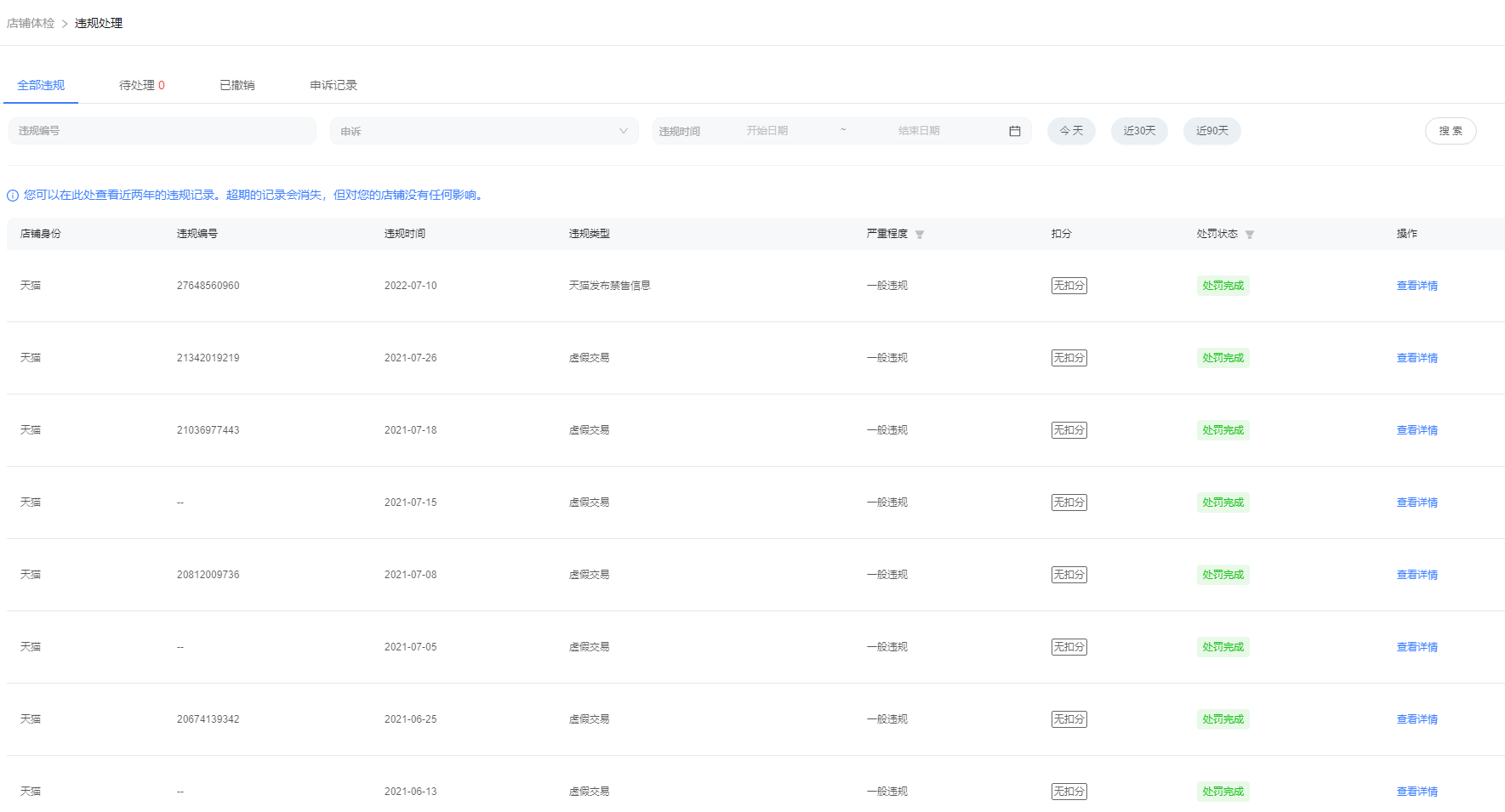Open the 申诉记录 tab

click(x=333, y=85)
